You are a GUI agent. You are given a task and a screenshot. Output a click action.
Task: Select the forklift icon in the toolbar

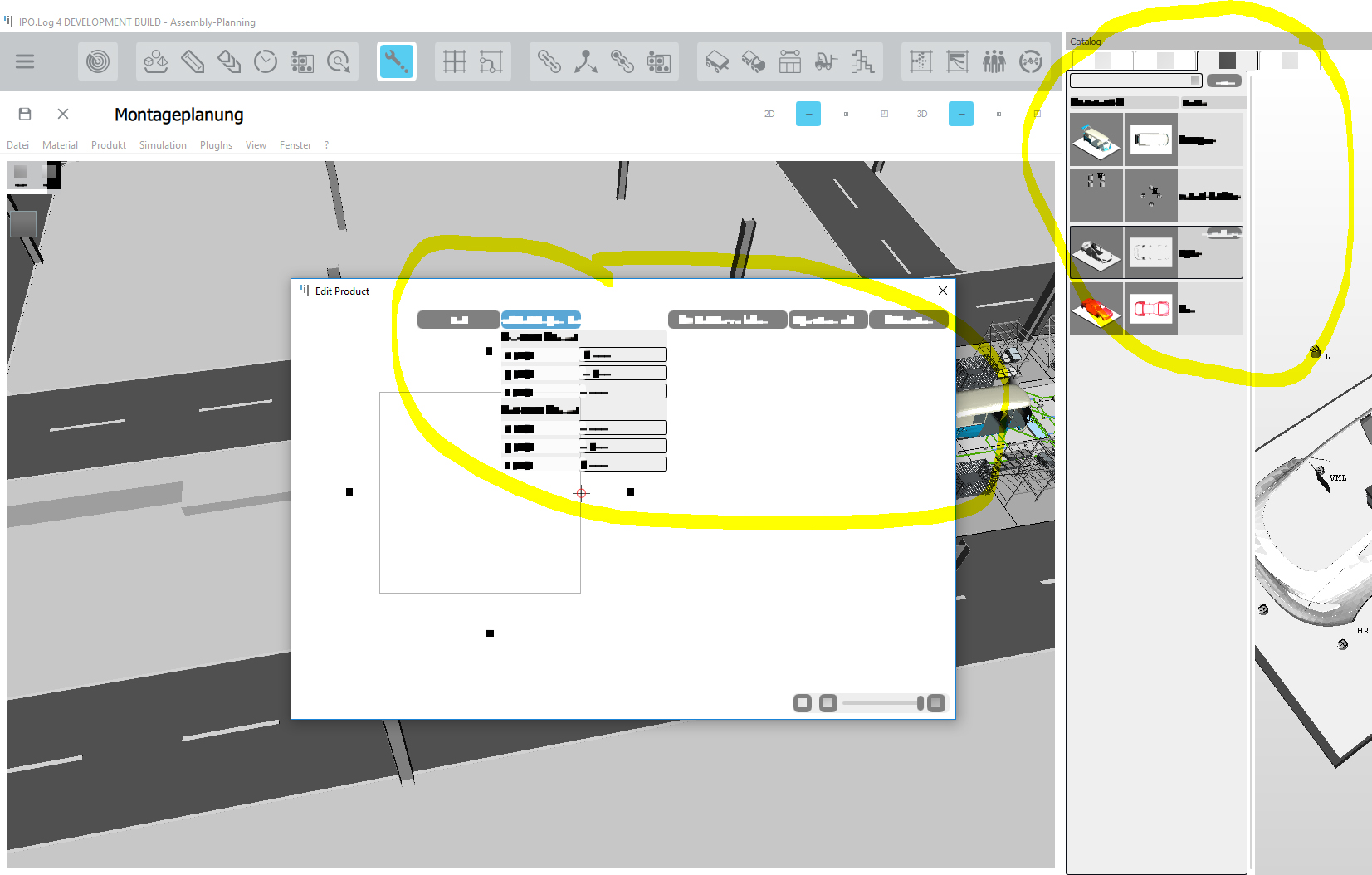pyautogui.click(x=826, y=61)
